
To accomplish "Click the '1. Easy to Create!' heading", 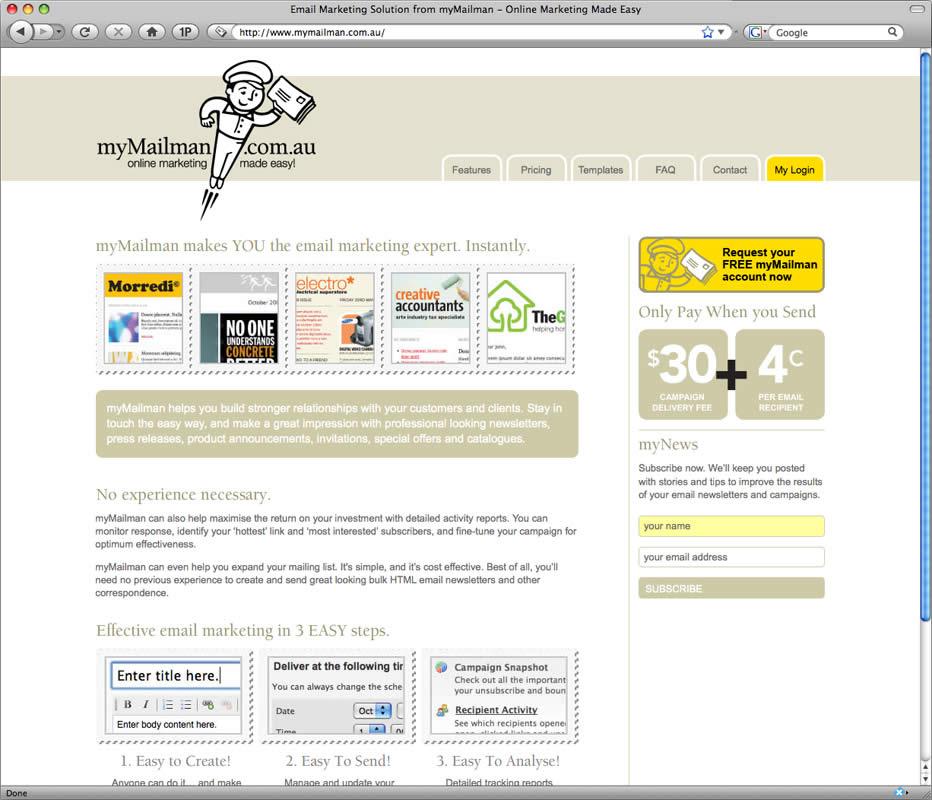I will (175, 761).
